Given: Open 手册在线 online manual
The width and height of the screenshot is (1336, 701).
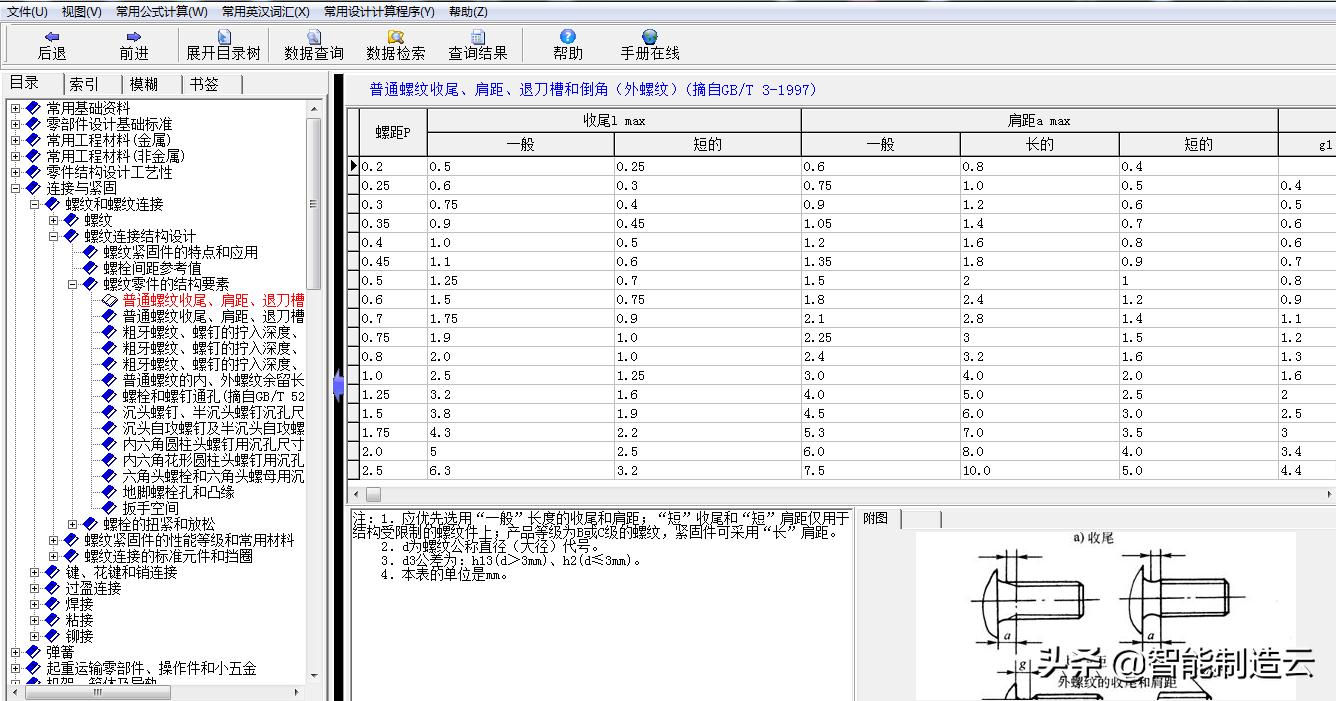Looking at the screenshot, I should (650, 44).
